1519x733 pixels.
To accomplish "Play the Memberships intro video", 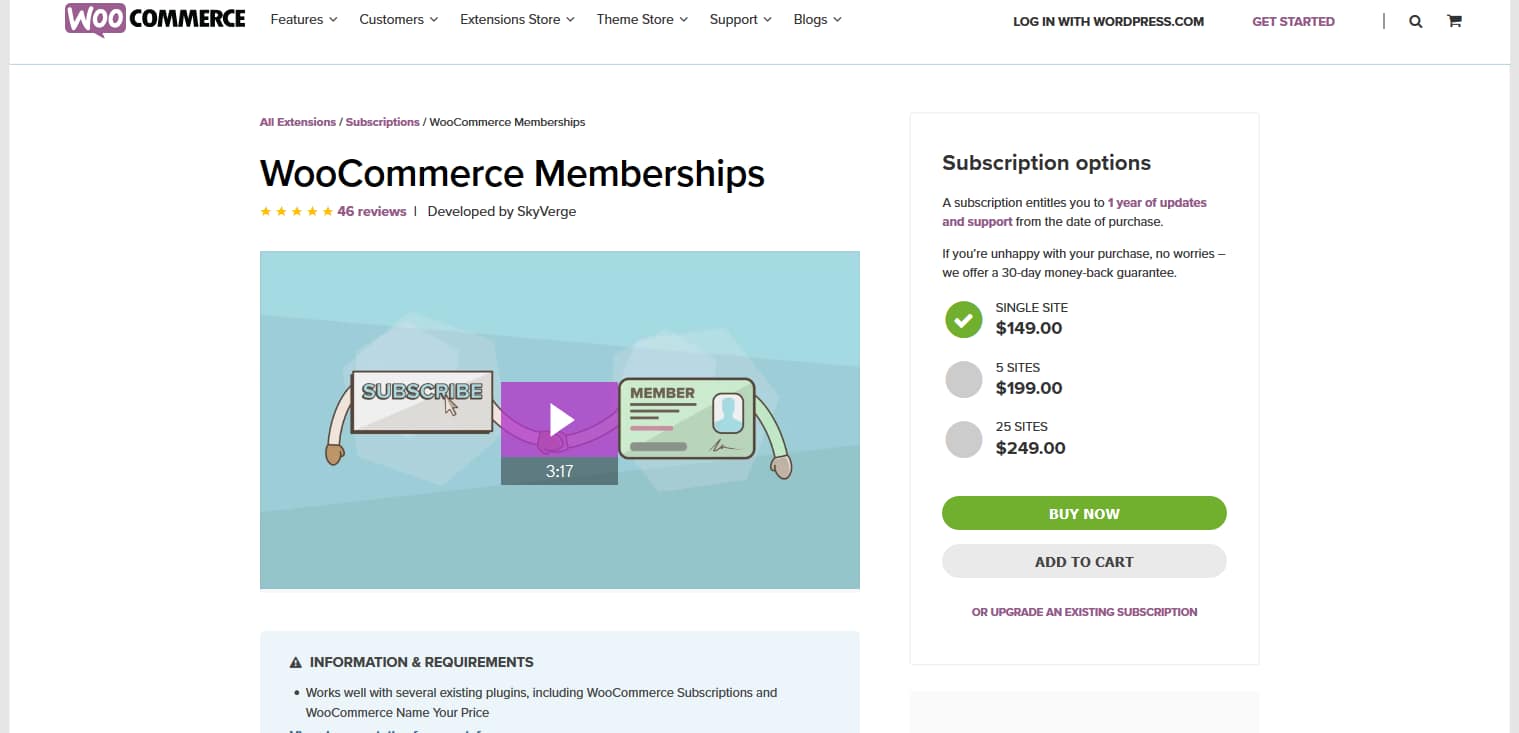I will (559, 420).
